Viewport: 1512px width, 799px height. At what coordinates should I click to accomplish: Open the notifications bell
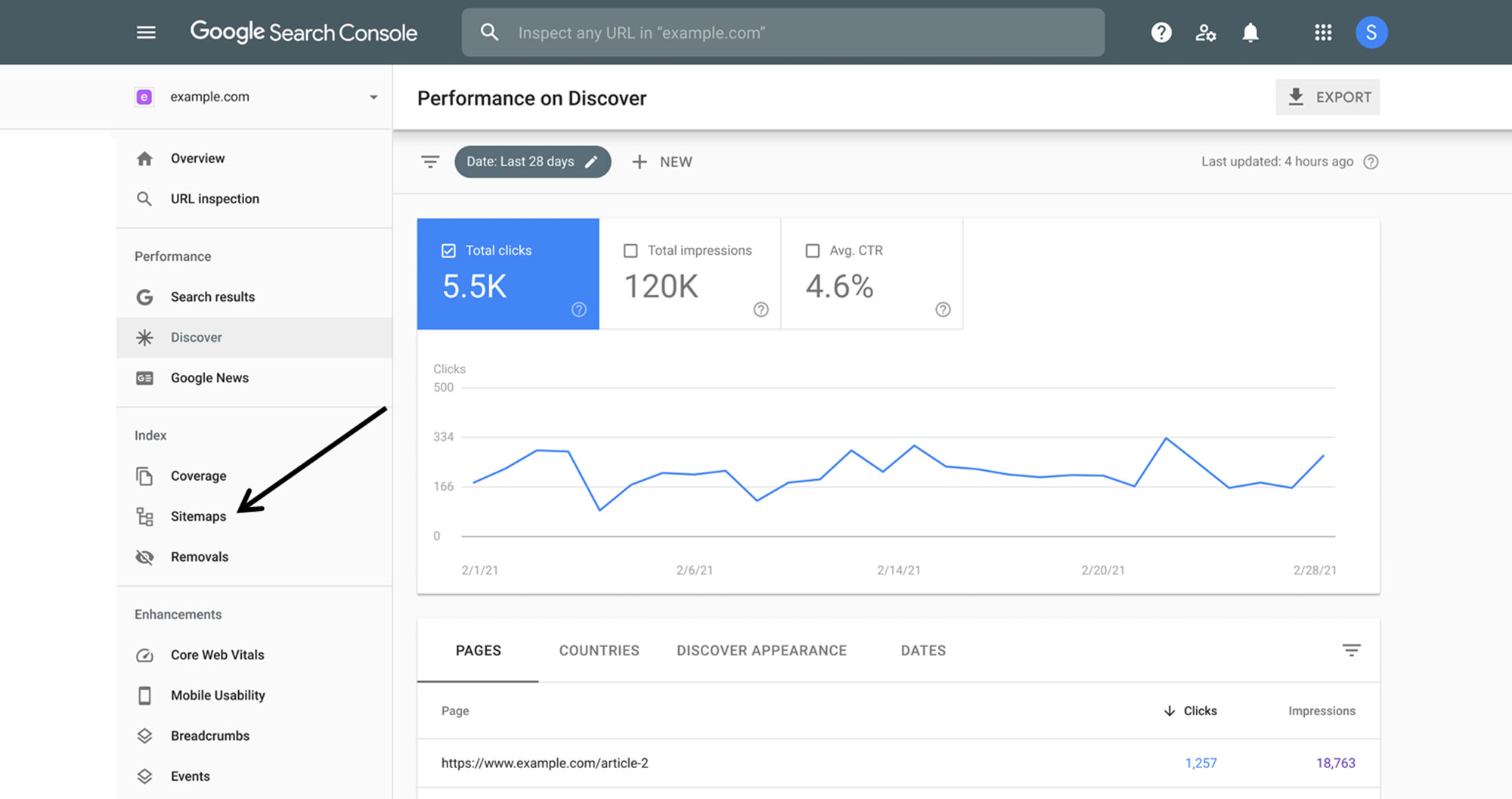[x=1250, y=33]
